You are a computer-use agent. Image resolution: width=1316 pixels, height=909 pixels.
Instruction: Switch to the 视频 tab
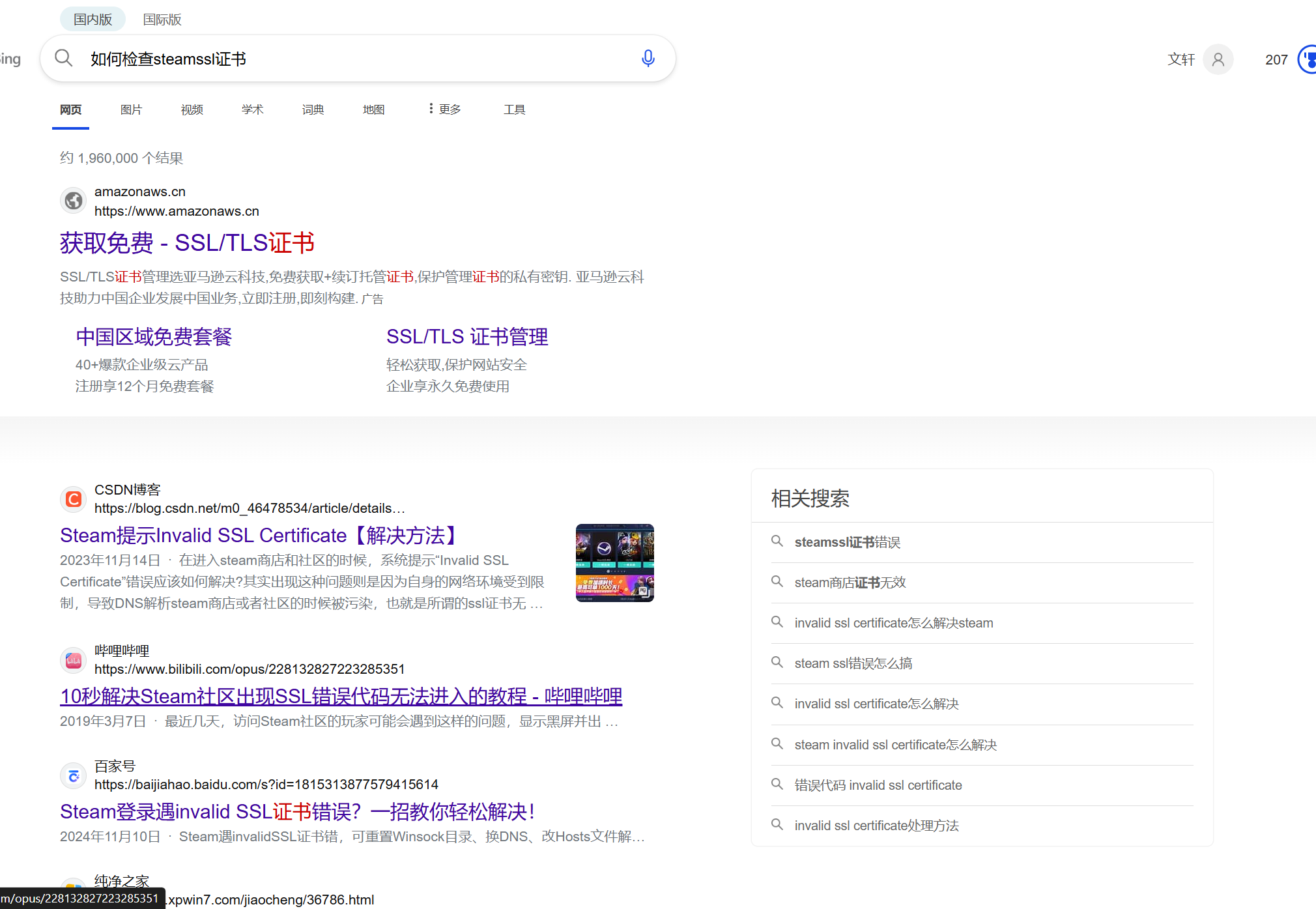tap(192, 109)
